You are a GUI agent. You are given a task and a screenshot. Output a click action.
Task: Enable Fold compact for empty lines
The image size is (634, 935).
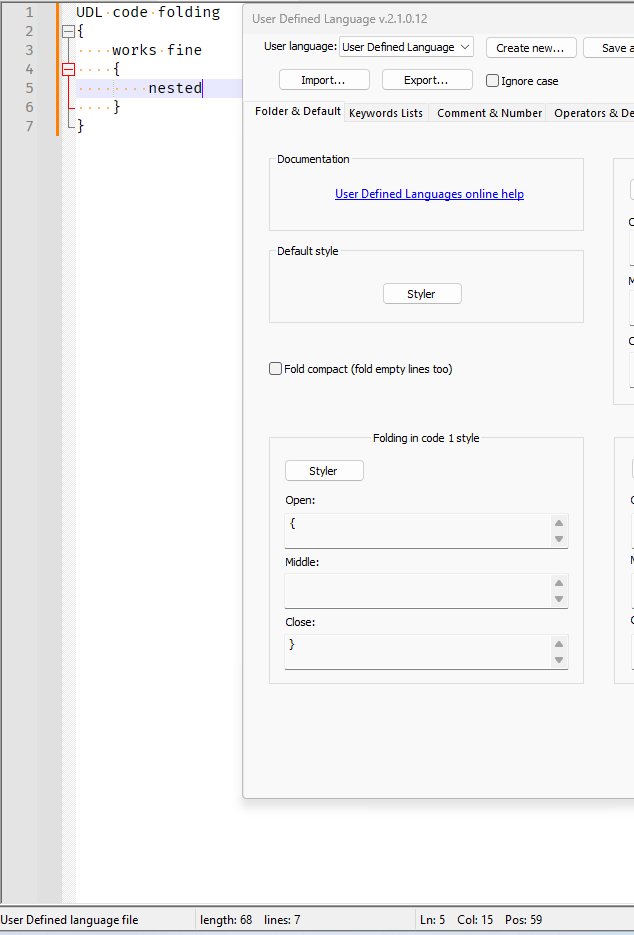coord(275,368)
